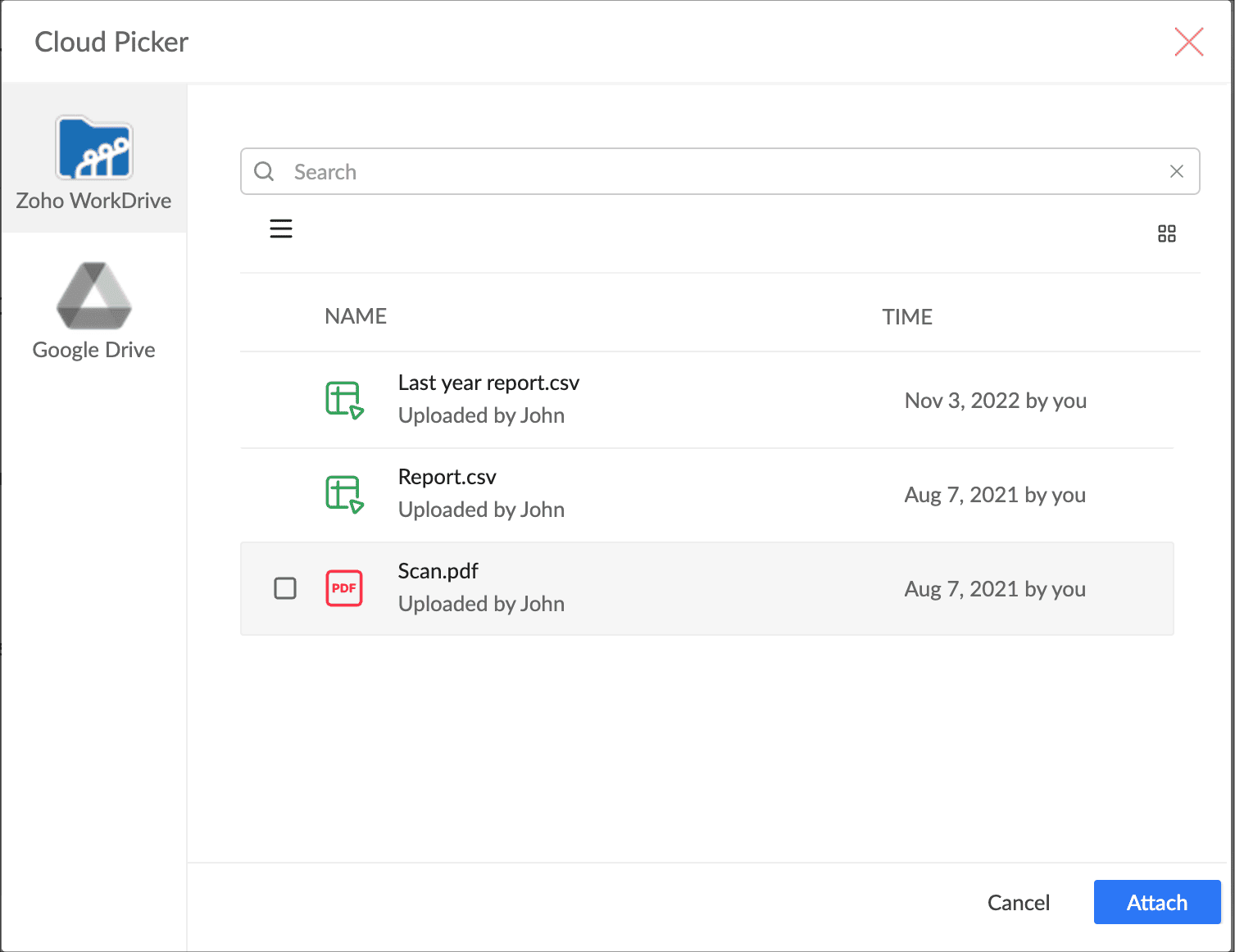The image size is (1235, 952).
Task: Click the Scan.pdf PDF icon
Action: click(x=344, y=588)
